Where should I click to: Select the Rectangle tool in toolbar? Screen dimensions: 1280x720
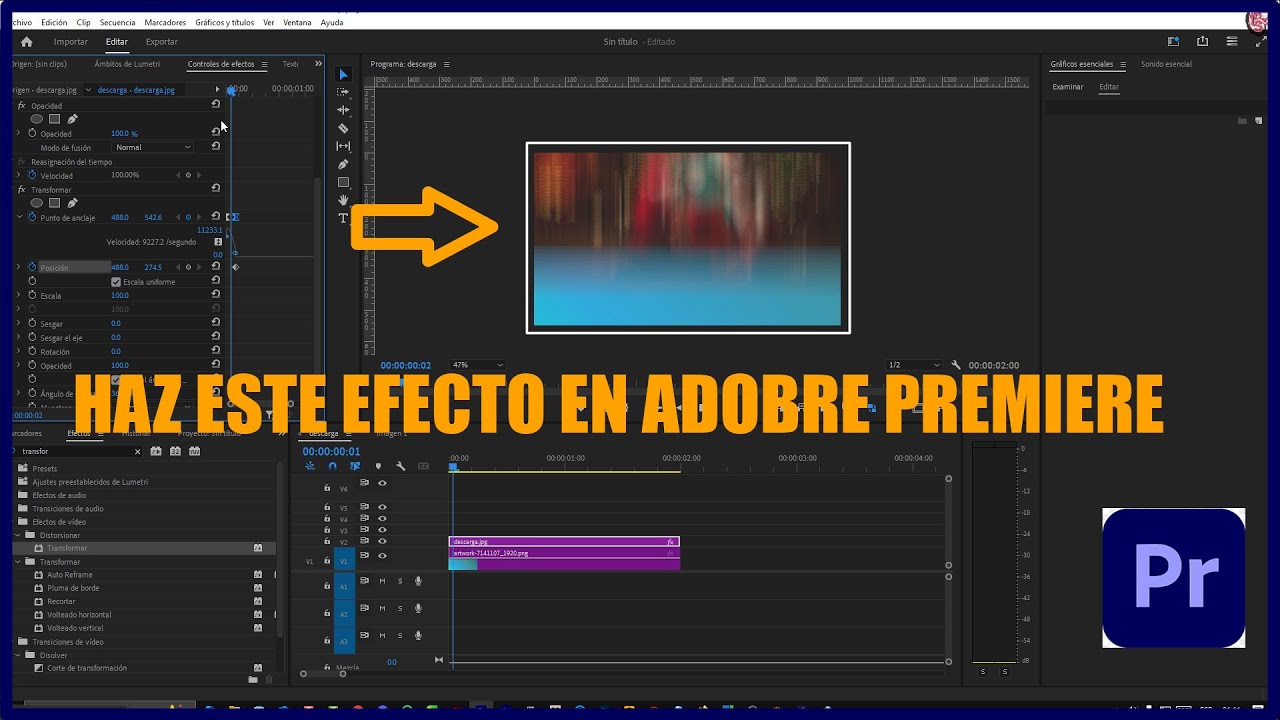coord(344,182)
